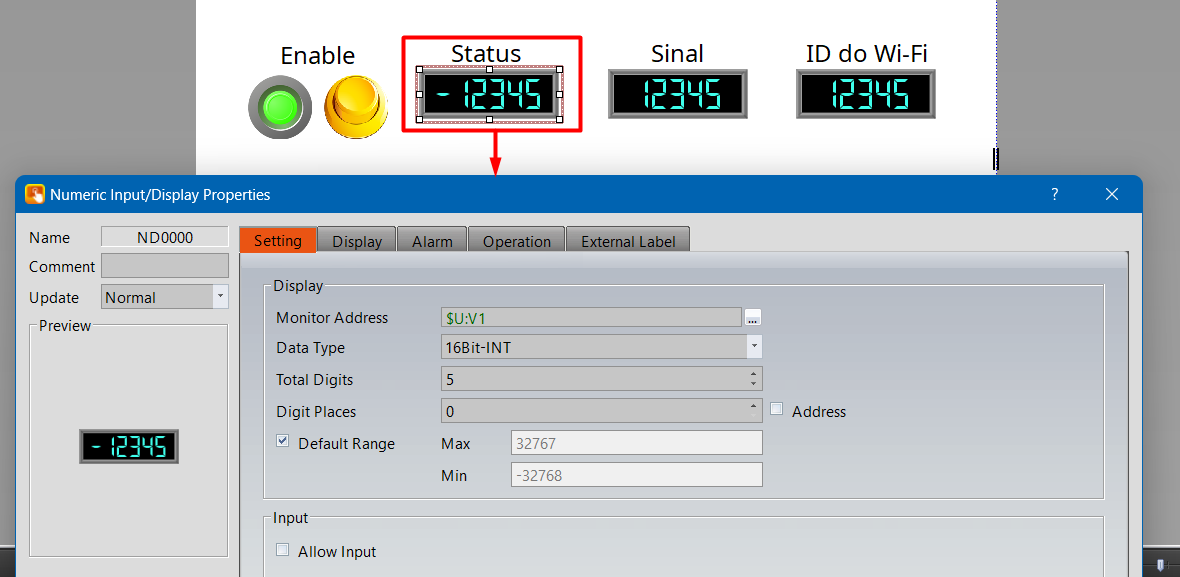Click the Total Digits spinner arrows
Viewport: 1180px width, 577px height.
coord(753,379)
